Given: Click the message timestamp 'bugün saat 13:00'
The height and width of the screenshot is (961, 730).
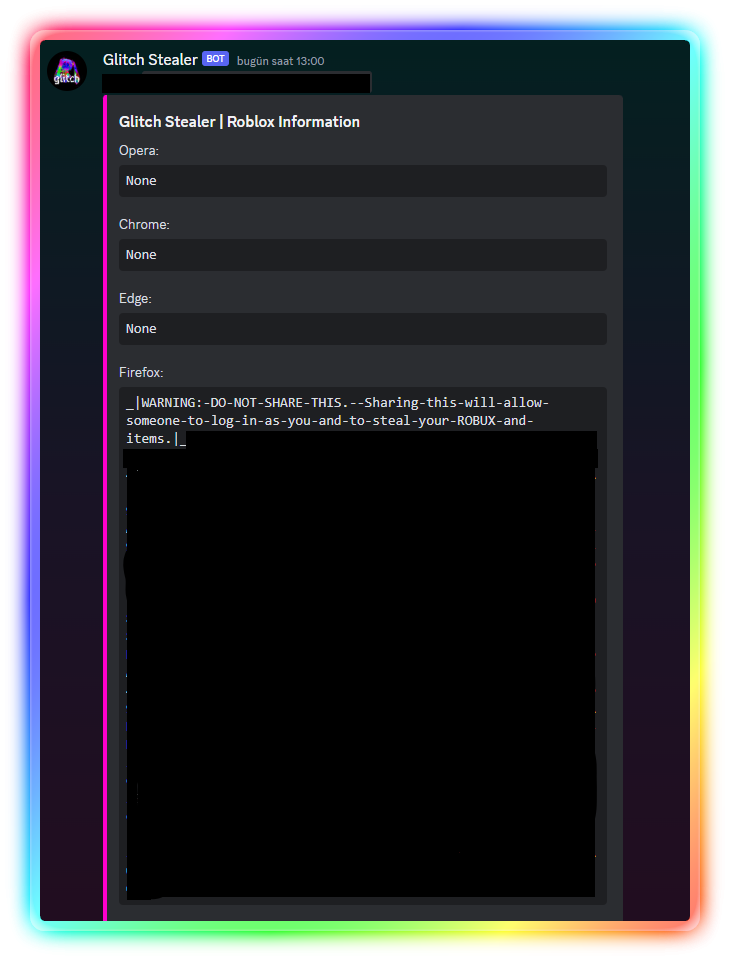Looking at the screenshot, I should tap(281, 61).
